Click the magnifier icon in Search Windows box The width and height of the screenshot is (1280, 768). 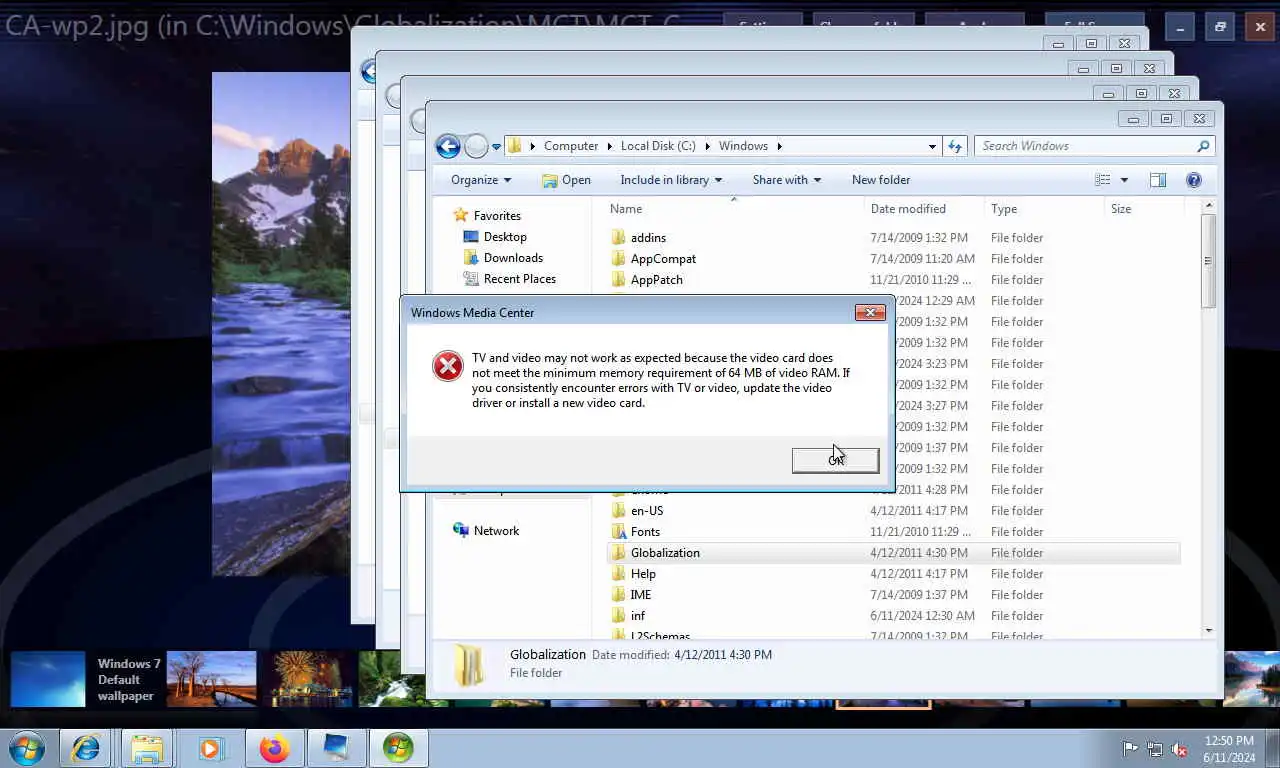(x=1203, y=146)
